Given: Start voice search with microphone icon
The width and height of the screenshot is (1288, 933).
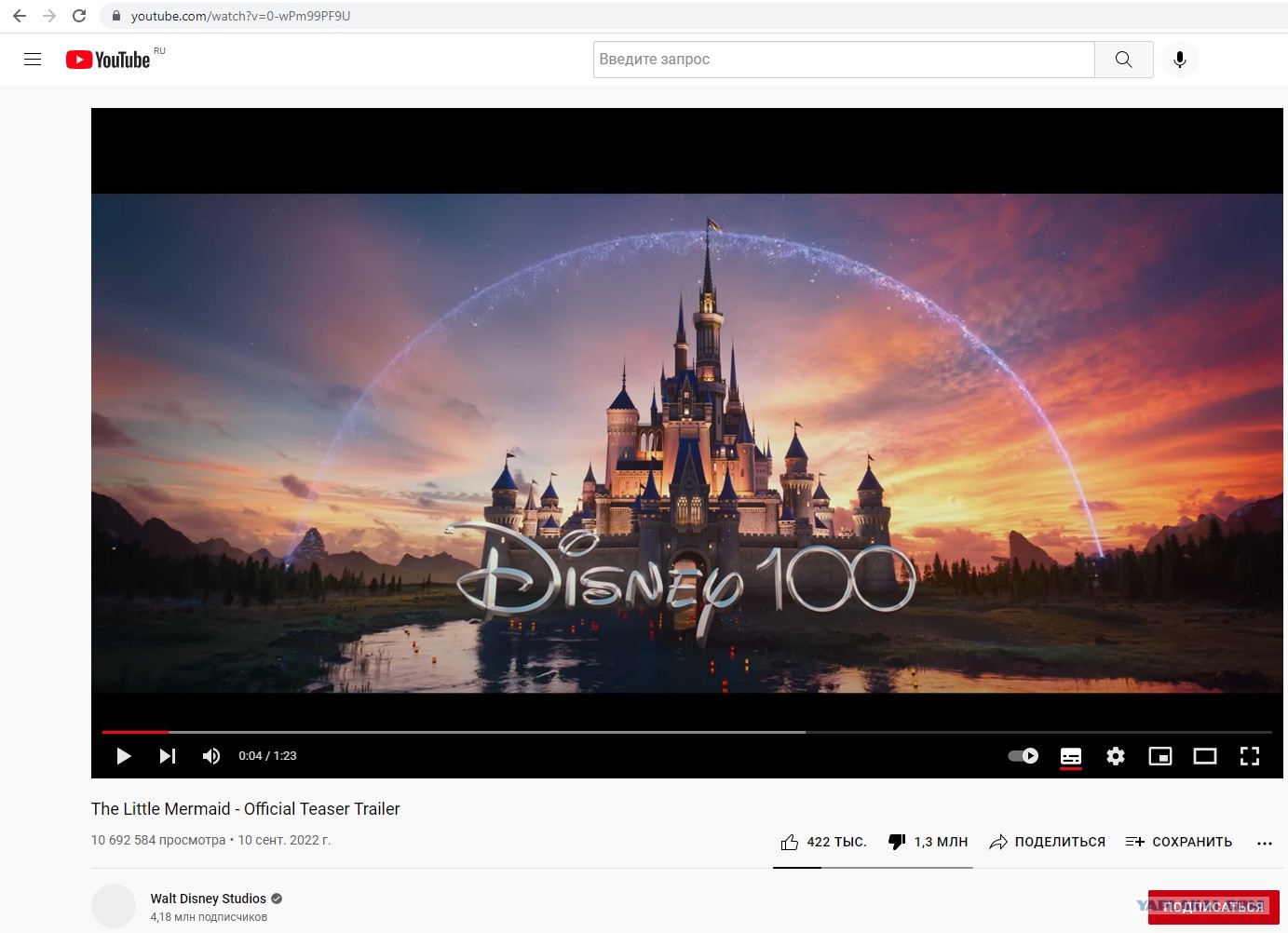Looking at the screenshot, I should 1180,60.
